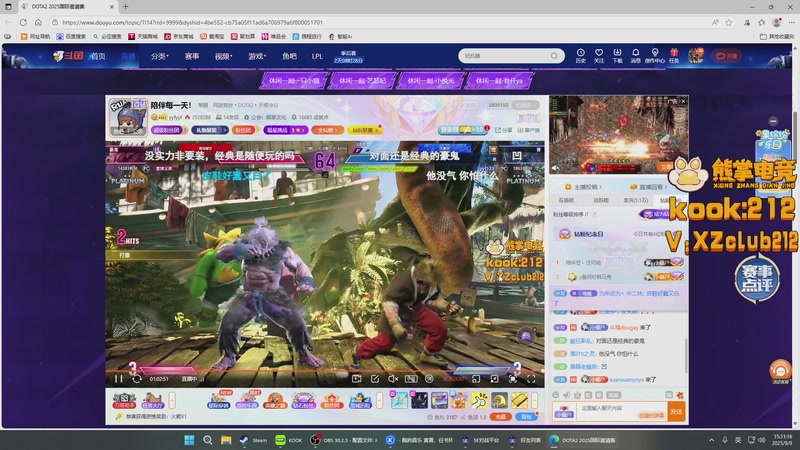The height and width of the screenshot is (450, 800).
Task: Switch to web page fullscreen mode
Action: 513,379
